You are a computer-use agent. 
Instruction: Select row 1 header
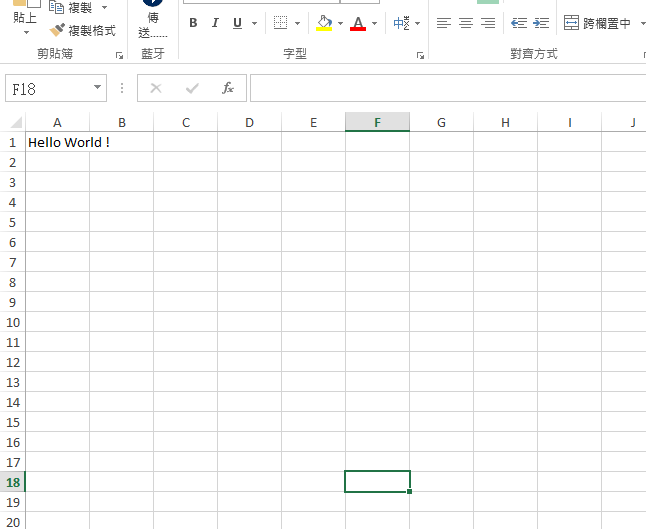point(12,142)
